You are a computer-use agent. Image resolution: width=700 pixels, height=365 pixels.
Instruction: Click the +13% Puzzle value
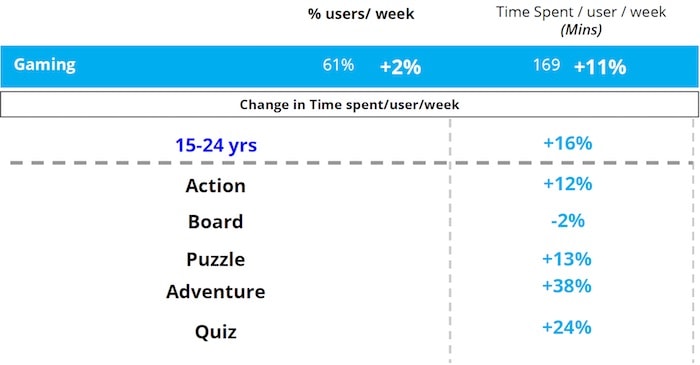click(x=567, y=259)
